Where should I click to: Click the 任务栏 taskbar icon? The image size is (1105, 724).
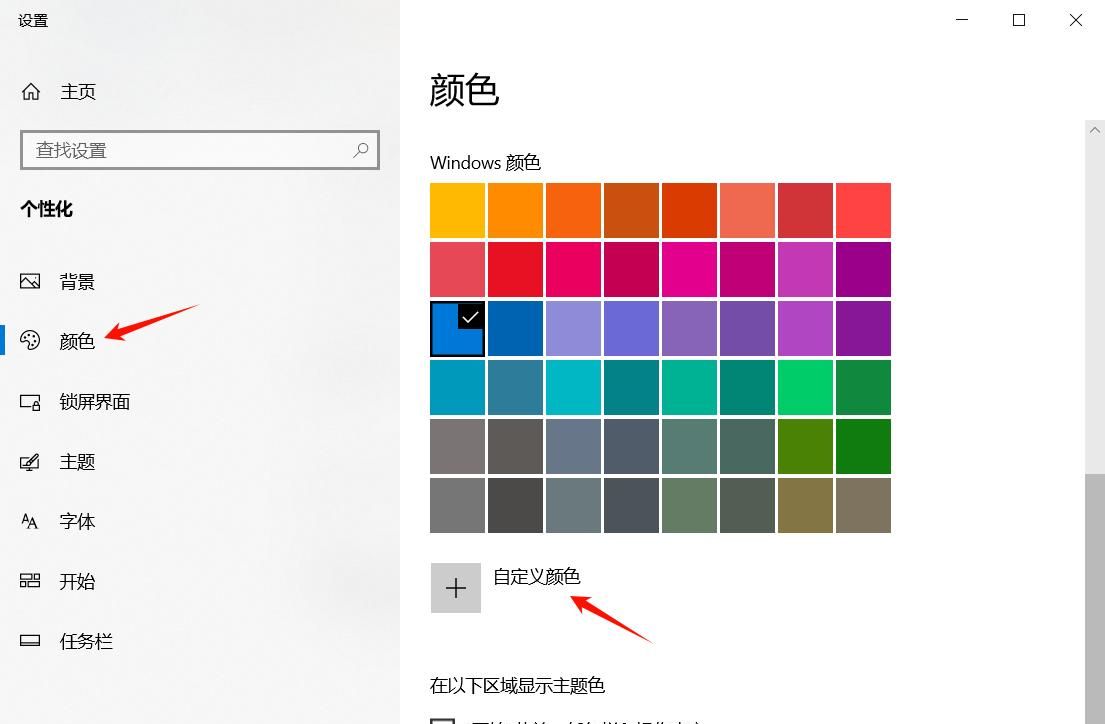click(x=29, y=641)
